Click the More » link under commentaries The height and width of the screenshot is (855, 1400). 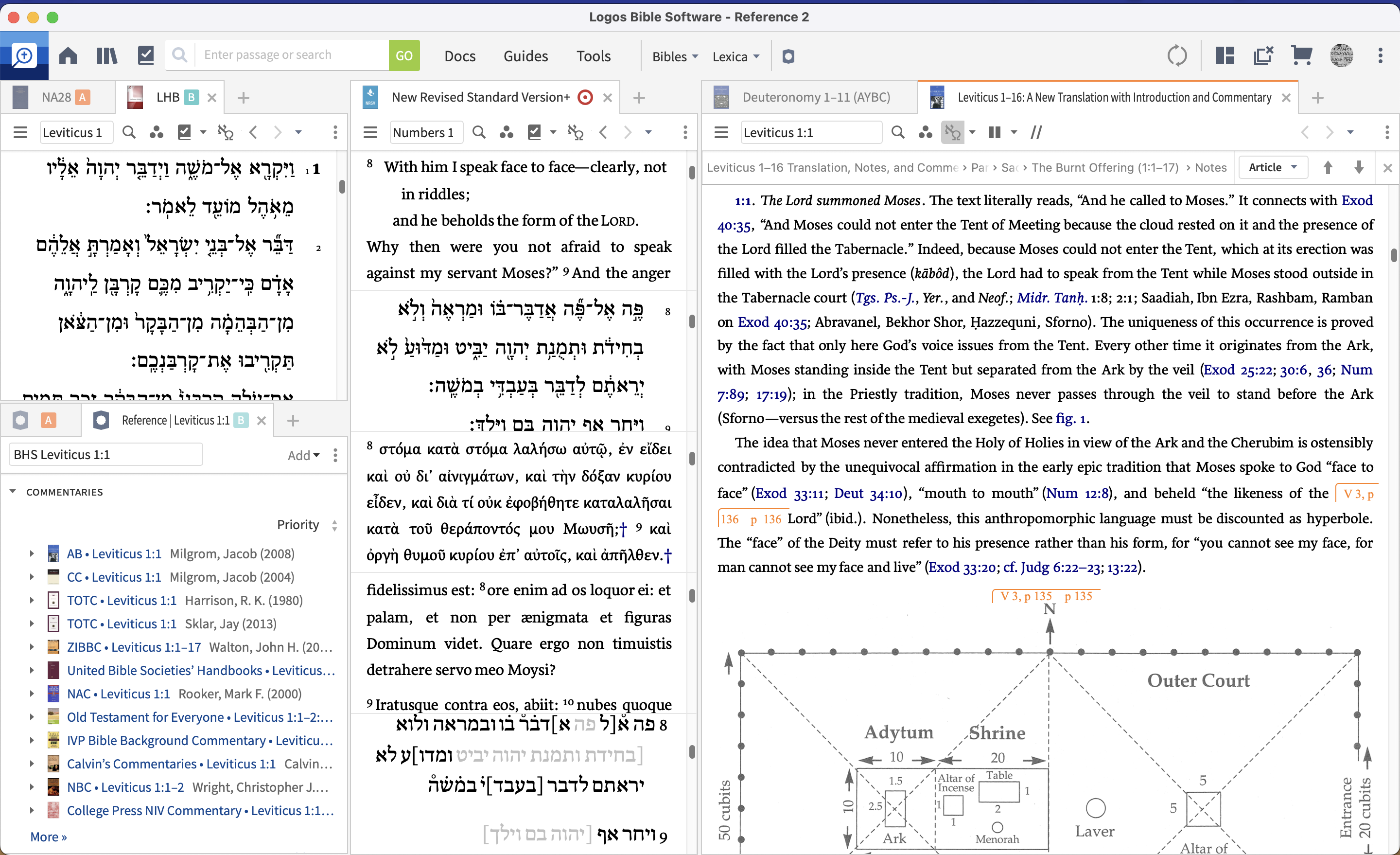coord(48,837)
